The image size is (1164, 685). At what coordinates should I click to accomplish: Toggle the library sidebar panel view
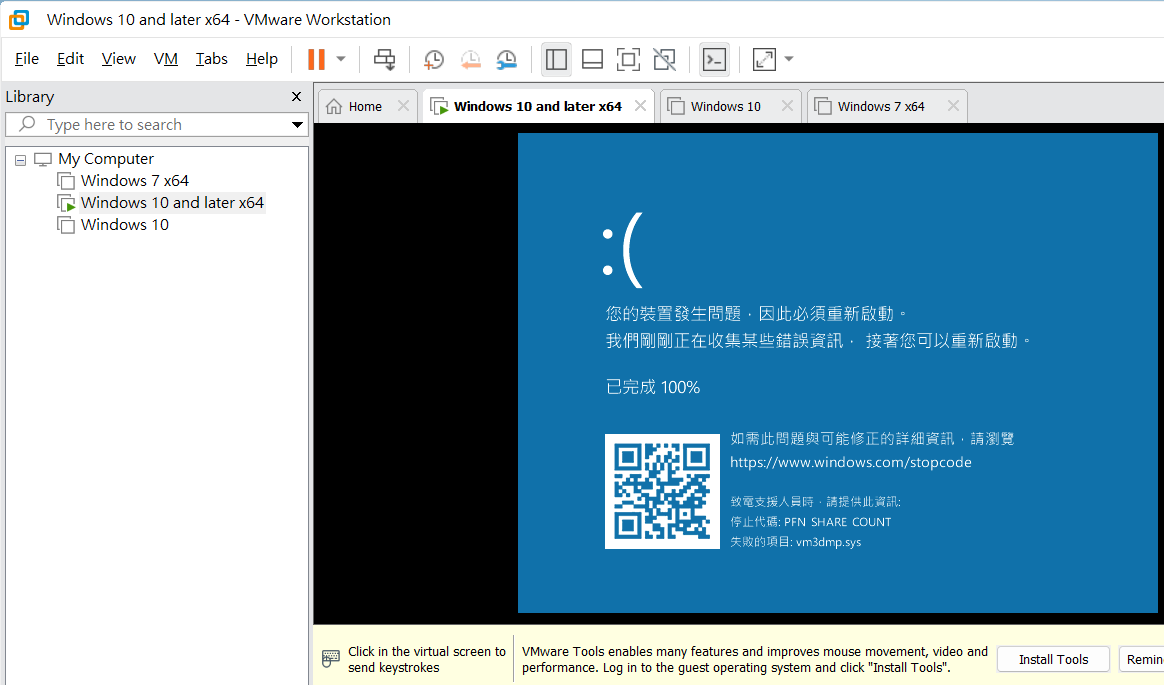[556, 59]
